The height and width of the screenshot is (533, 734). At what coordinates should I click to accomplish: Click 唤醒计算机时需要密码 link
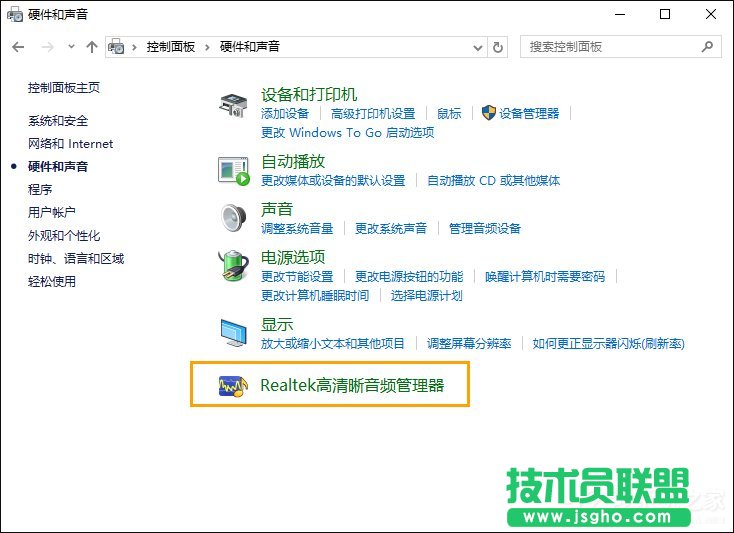tap(545, 277)
